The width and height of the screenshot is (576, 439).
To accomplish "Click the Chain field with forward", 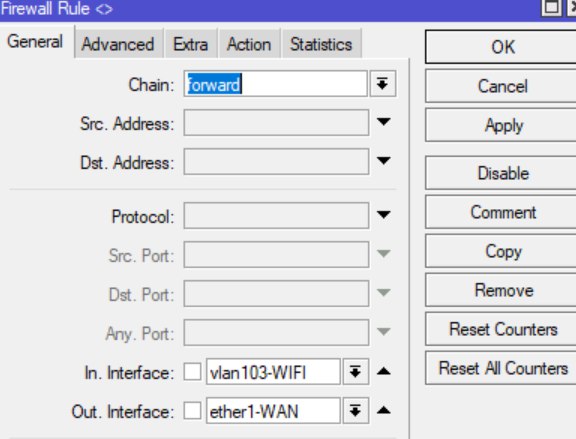I will pos(276,84).
